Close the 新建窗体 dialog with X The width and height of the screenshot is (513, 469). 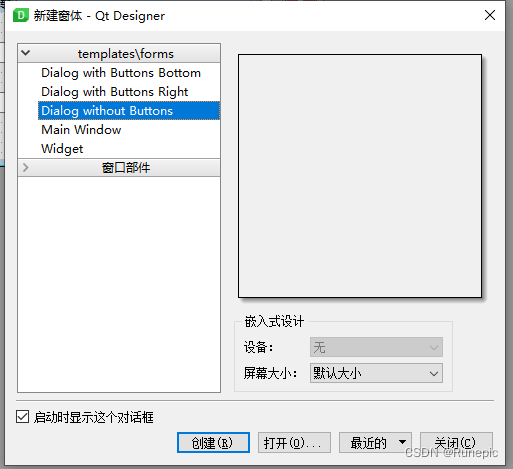tap(489, 15)
